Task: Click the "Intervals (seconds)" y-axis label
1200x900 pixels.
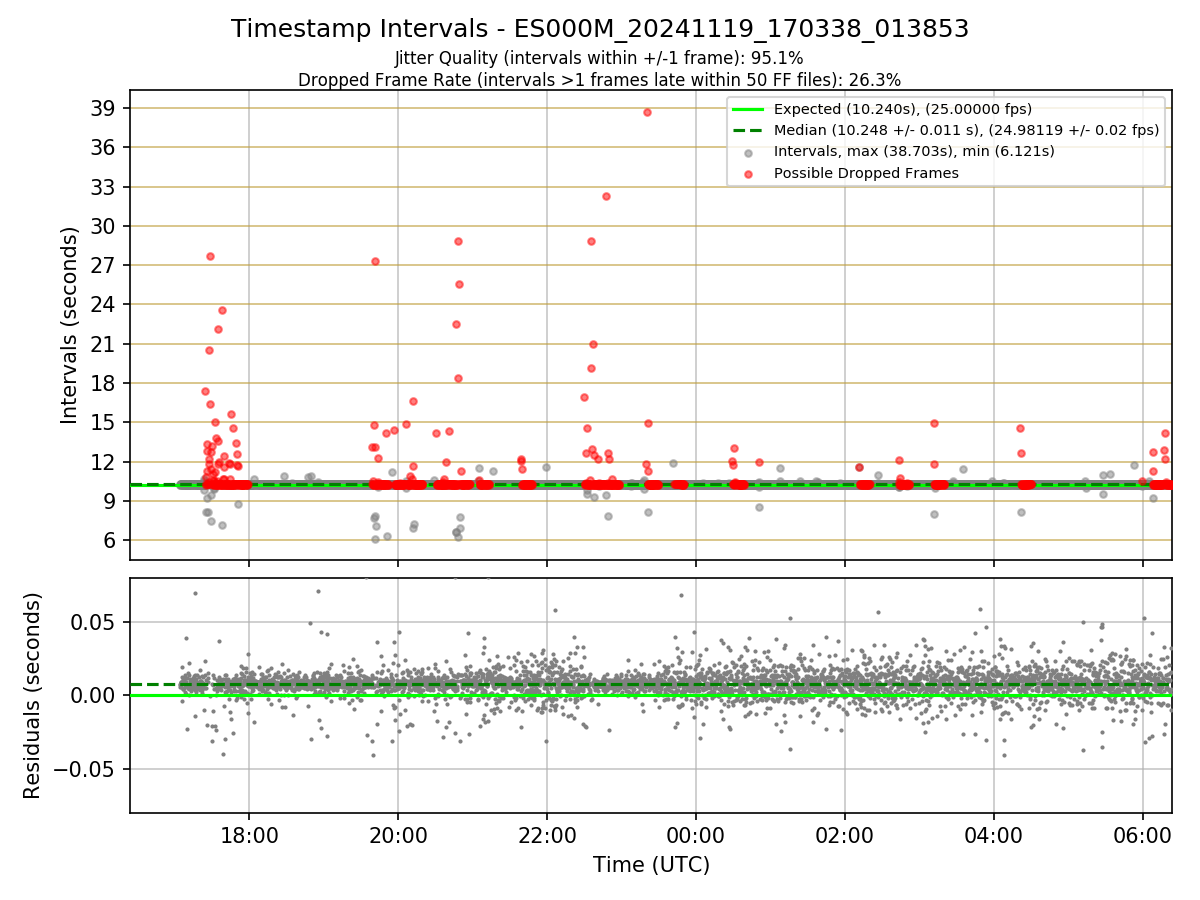Action: point(70,325)
